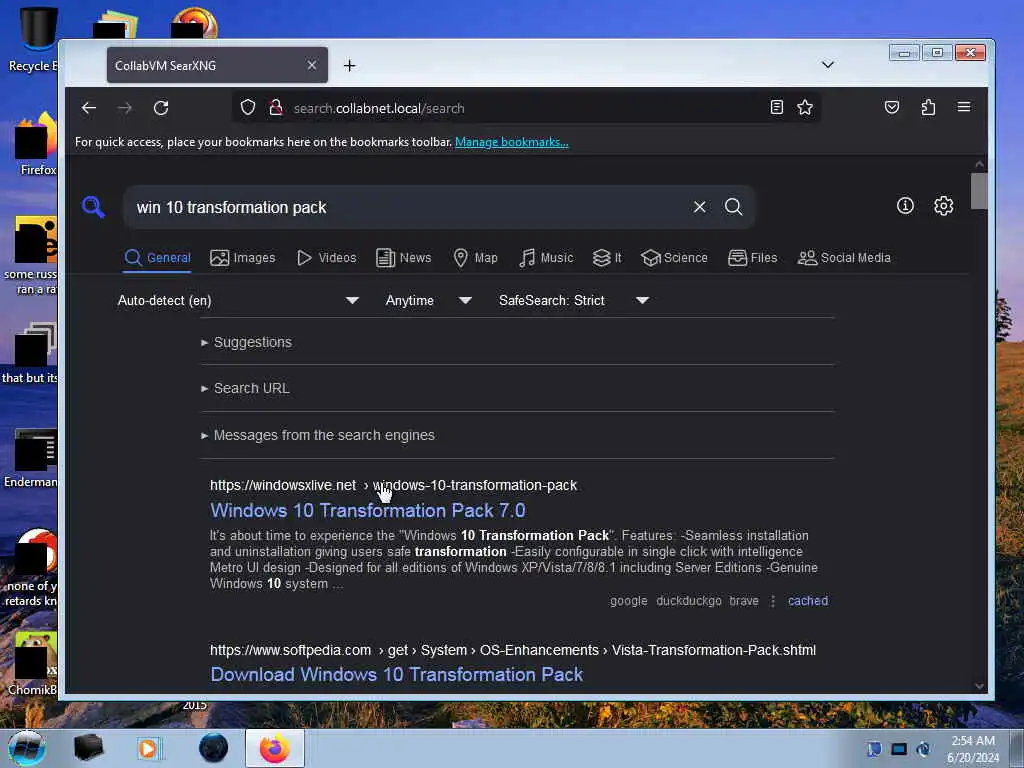This screenshot has width=1024, height=768.
Task: Open the tracking protection shield icon
Action: pos(248,107)
